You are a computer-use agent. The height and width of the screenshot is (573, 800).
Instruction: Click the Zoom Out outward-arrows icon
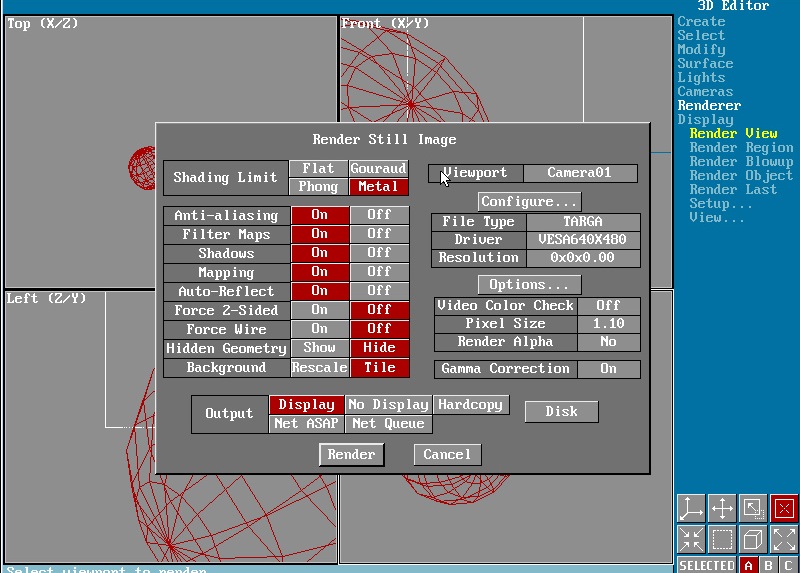pos(784,539)
